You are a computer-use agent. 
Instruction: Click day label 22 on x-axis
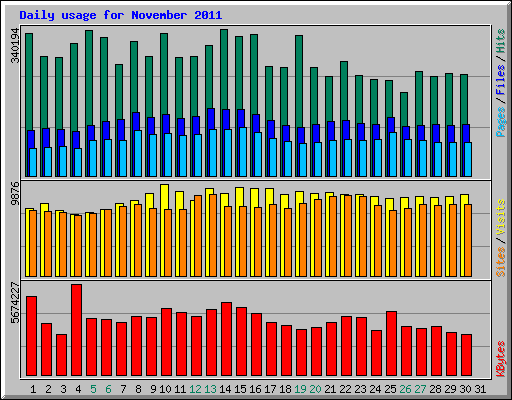pyautogui.click(x=345, y=389)
